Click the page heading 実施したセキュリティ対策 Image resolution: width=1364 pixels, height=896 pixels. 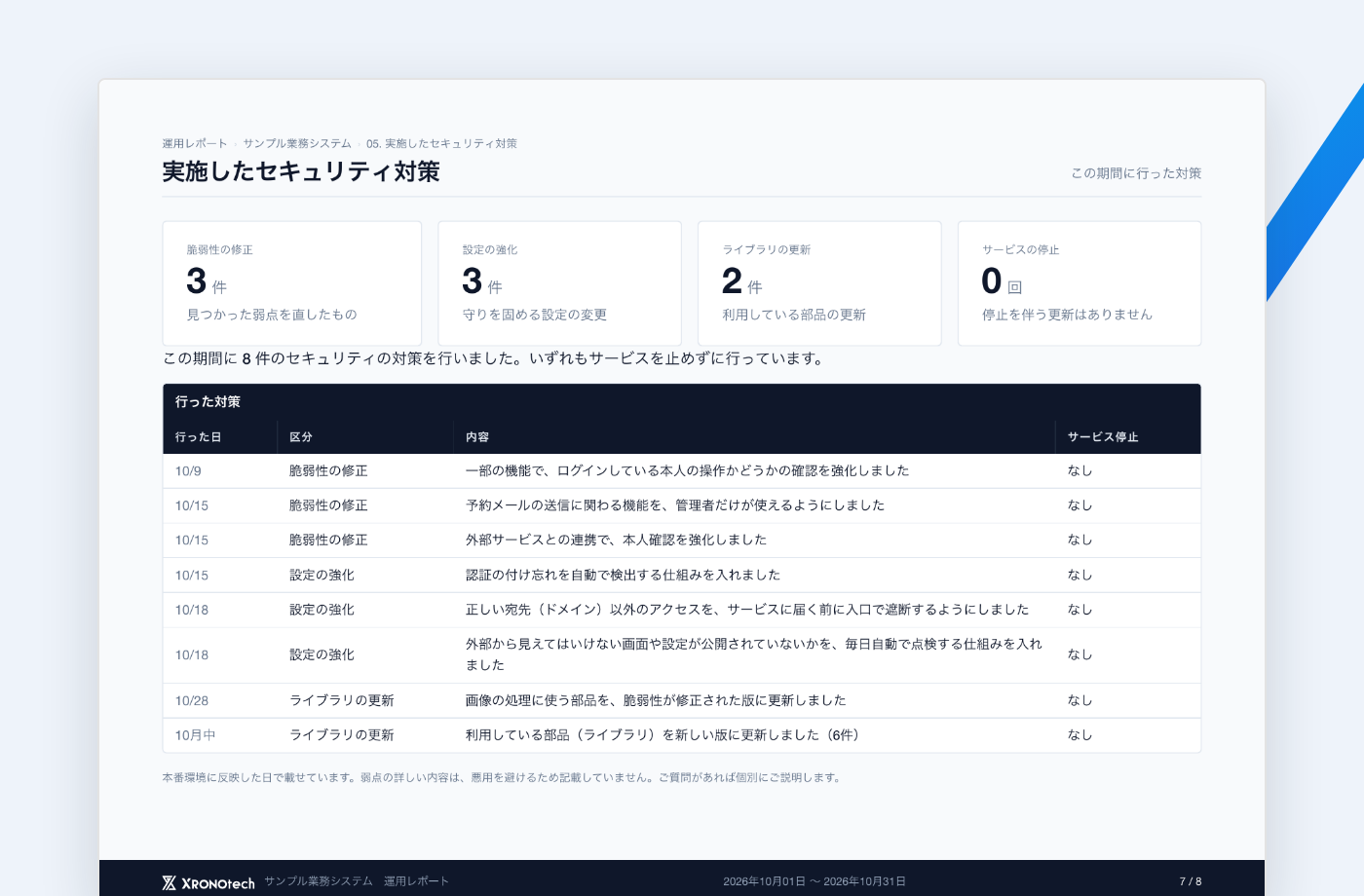[x=301, y=171]
